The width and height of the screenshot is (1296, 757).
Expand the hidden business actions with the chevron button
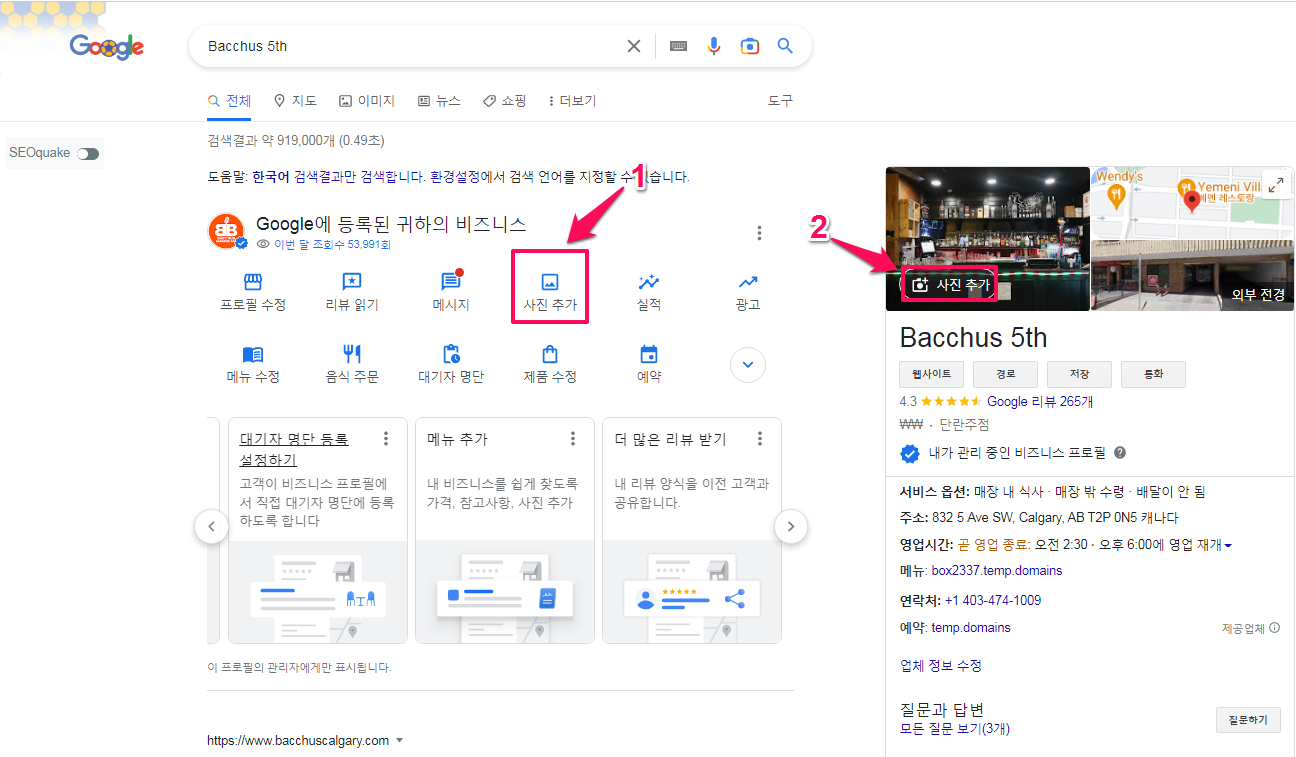[747, 365]
